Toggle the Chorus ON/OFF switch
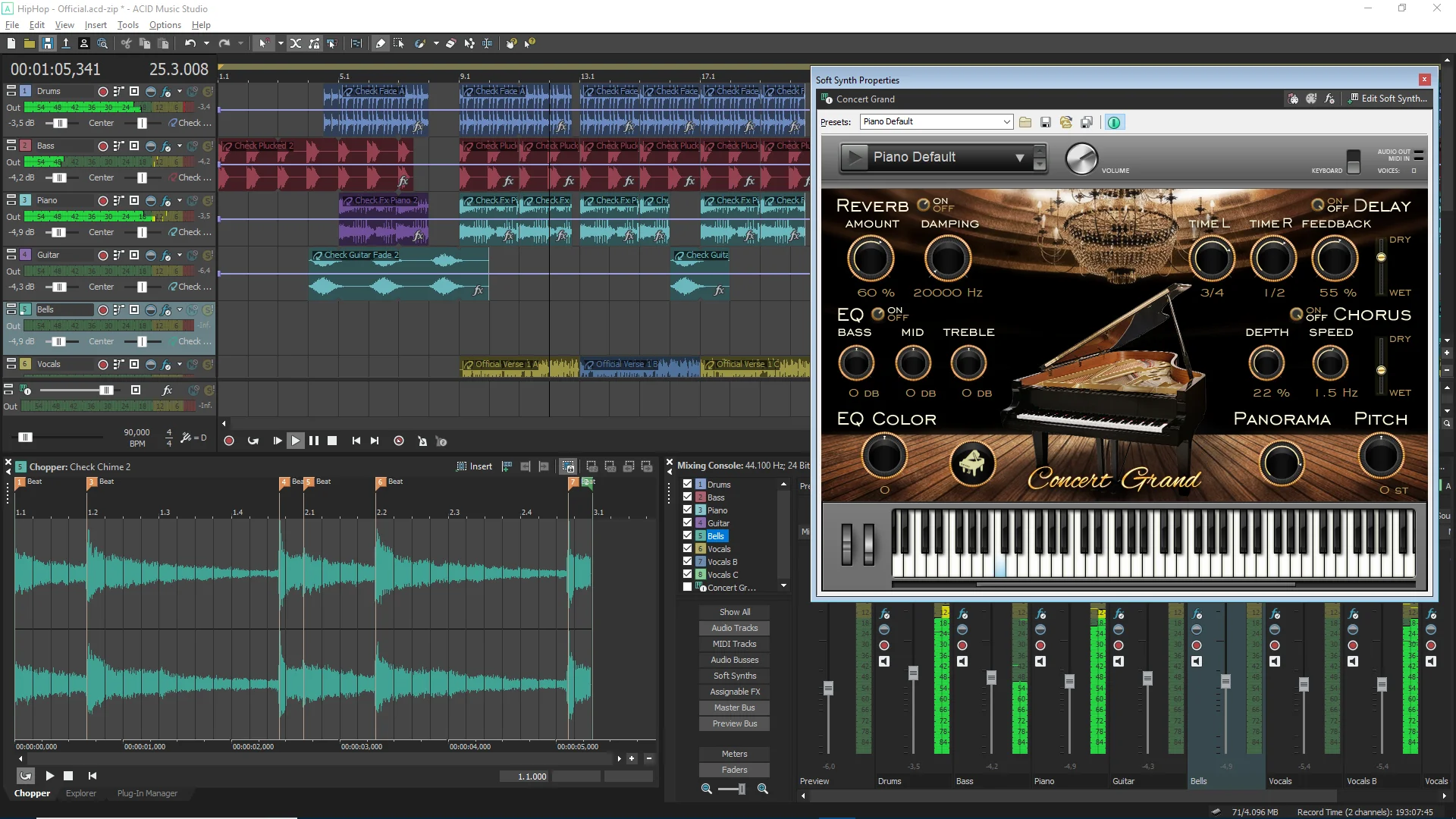The height and width of the screenshot is (819, 1456). coord(1297,314)
